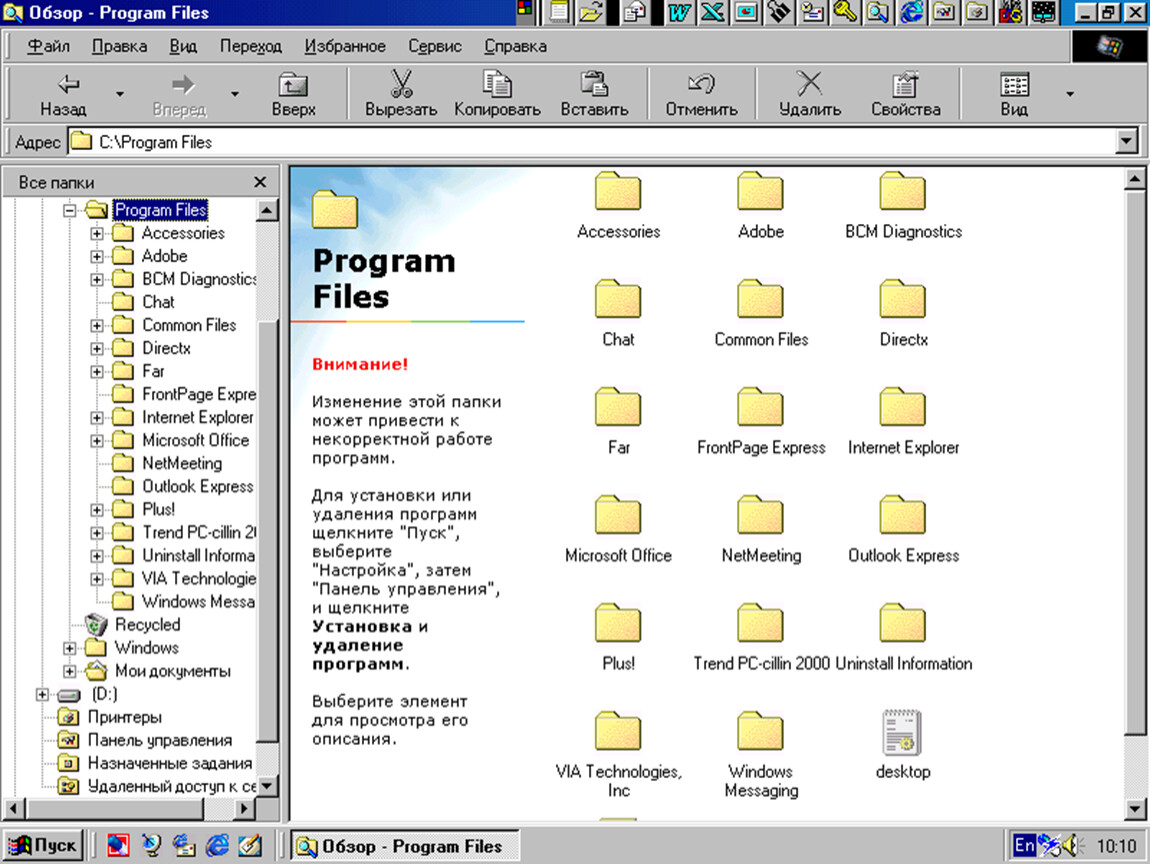The height and width of the screenshot is (864, 1150).
Task: Launch Word from the Office shortcut bar
Action: tap(678, 12)
